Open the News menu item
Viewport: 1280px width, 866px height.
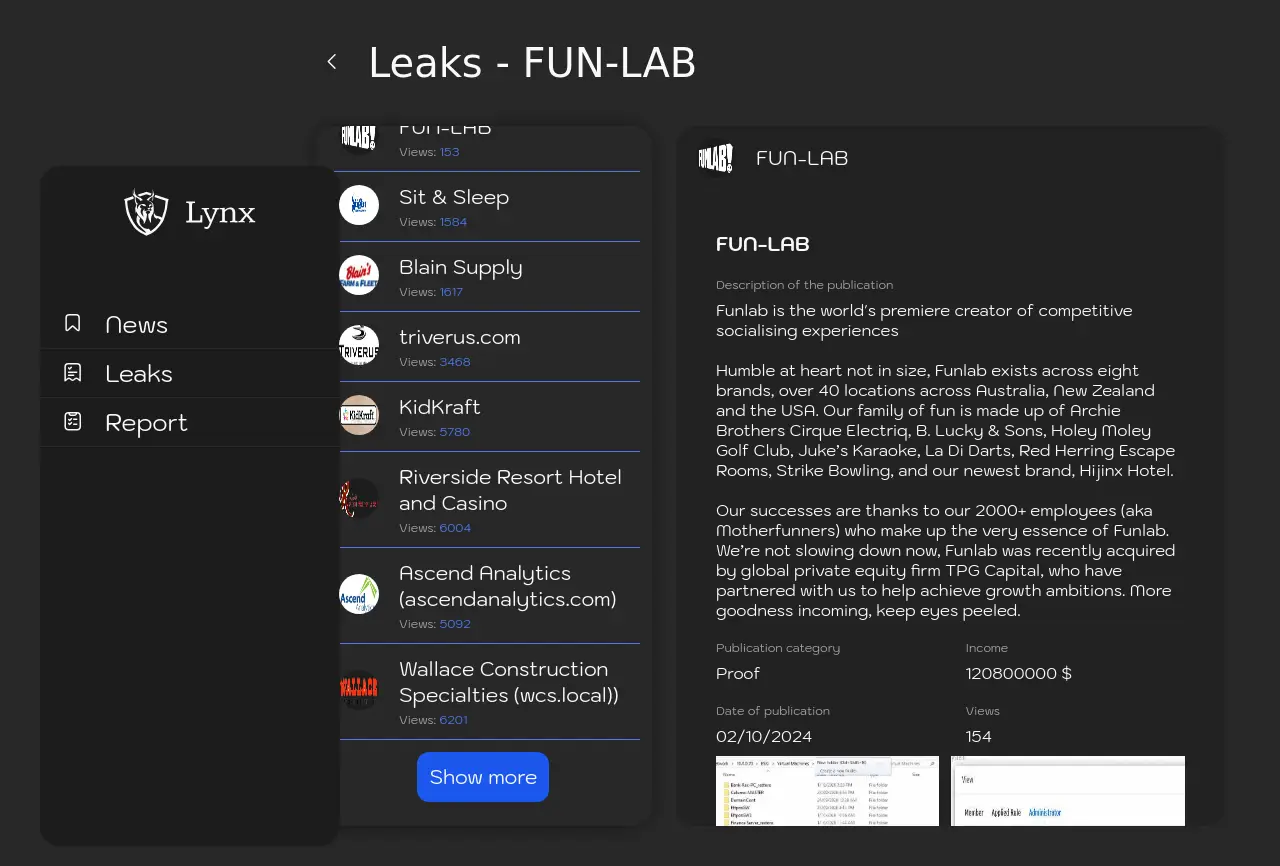tap(137, 325)
